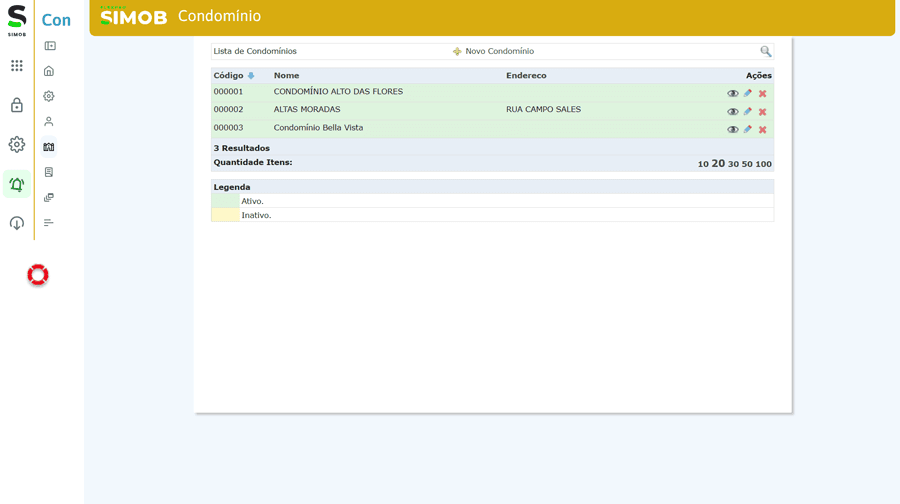
Task: Set the items per page to 50
Action: point(747,164)
